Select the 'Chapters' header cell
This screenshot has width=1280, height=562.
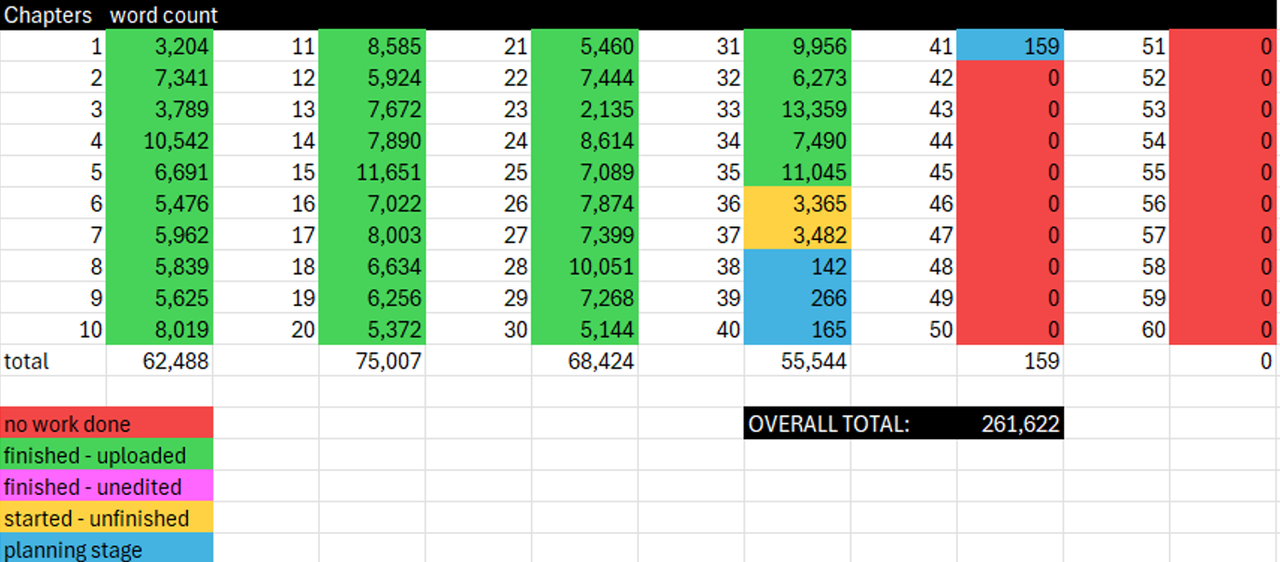(x=52, y=15)
